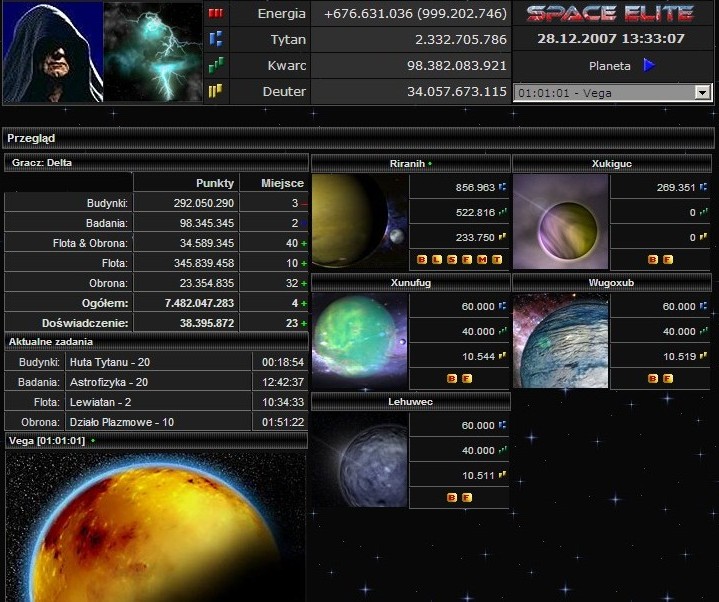Open the Riranih planet thumbnail

tap(360, 222)
